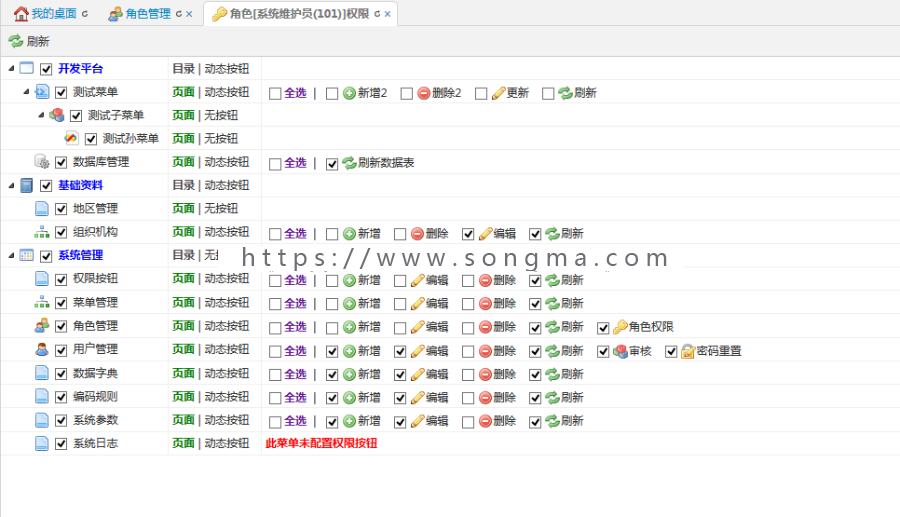Uncheck the 系统日志 menu checkbox

[x=61, y=444]
